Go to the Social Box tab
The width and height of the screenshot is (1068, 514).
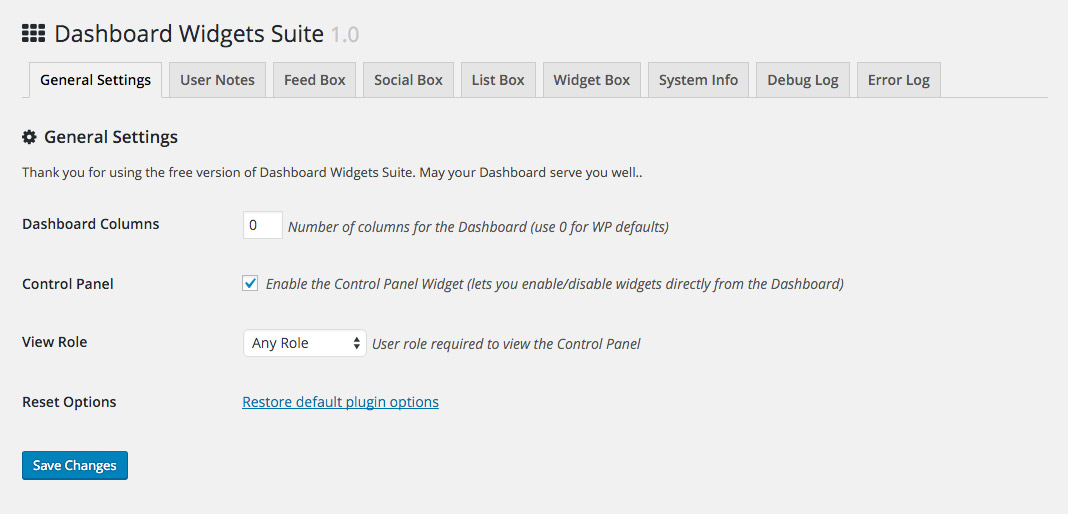[x=409, y=80]
